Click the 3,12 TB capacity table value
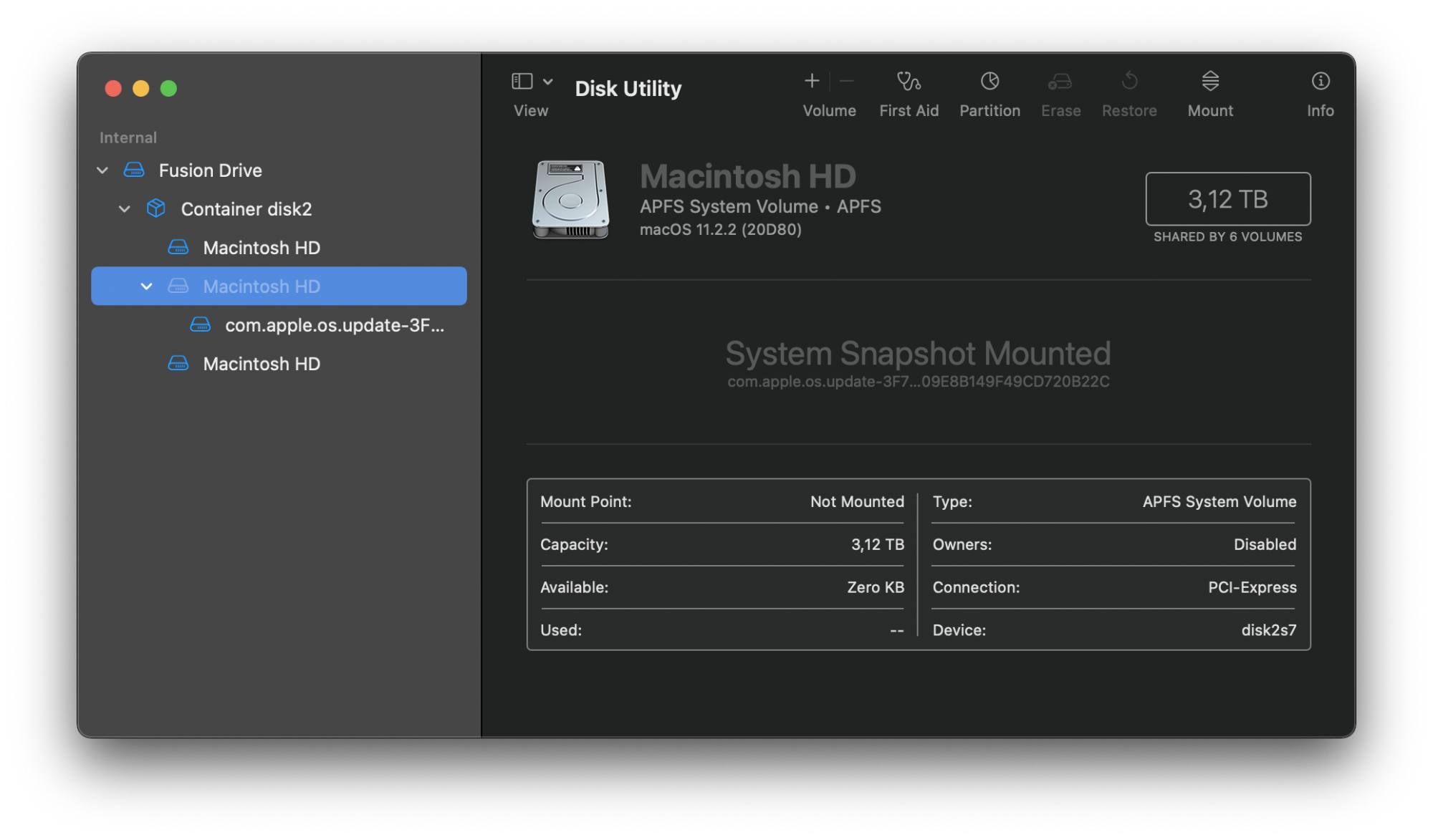 point(877,545)
